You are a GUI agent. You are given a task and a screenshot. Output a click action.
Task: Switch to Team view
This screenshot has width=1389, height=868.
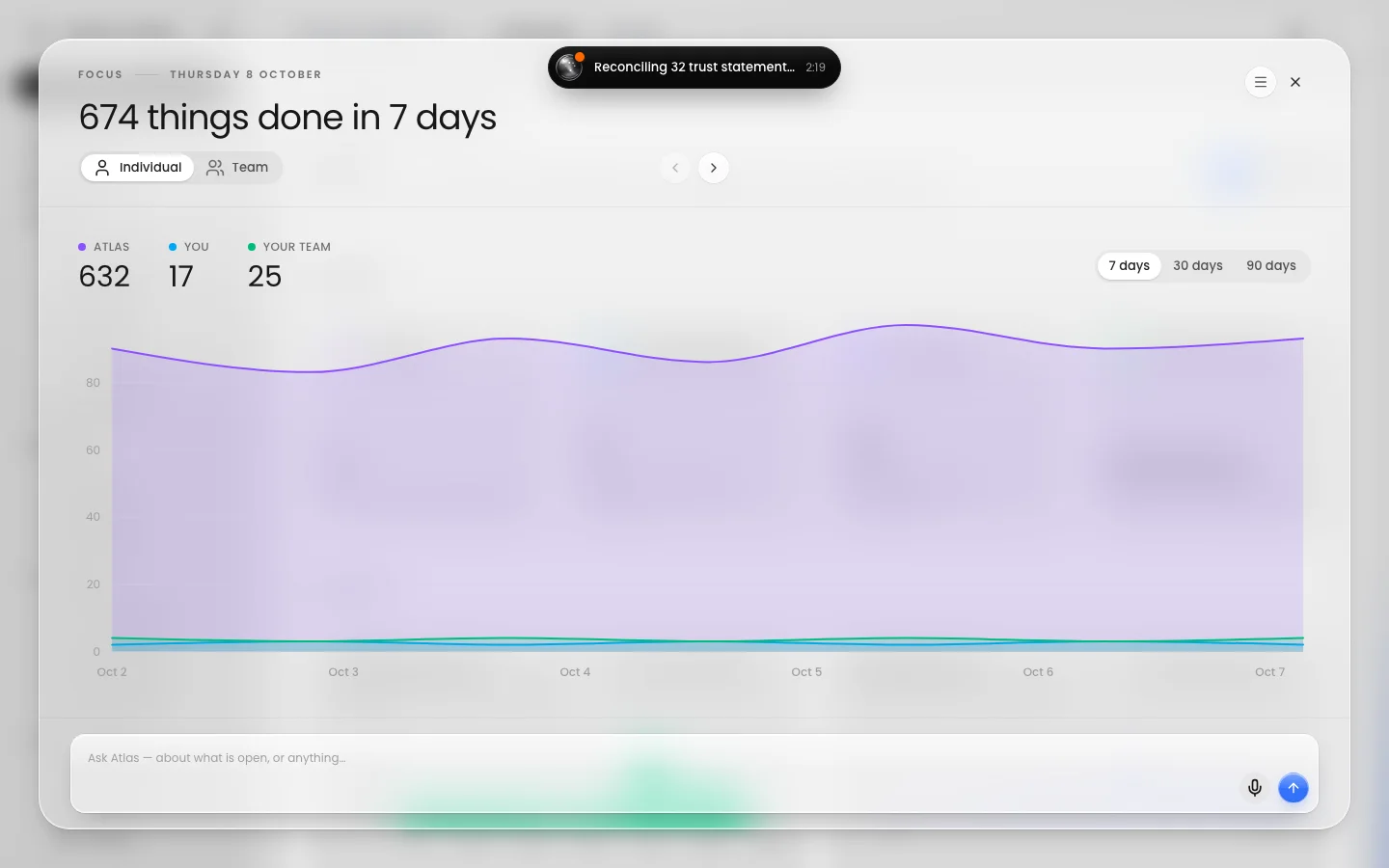(237, 168)
